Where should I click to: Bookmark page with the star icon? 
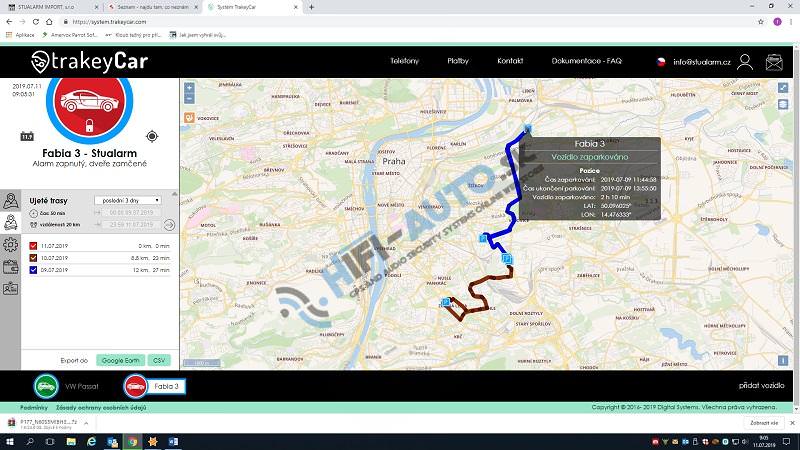761,22
